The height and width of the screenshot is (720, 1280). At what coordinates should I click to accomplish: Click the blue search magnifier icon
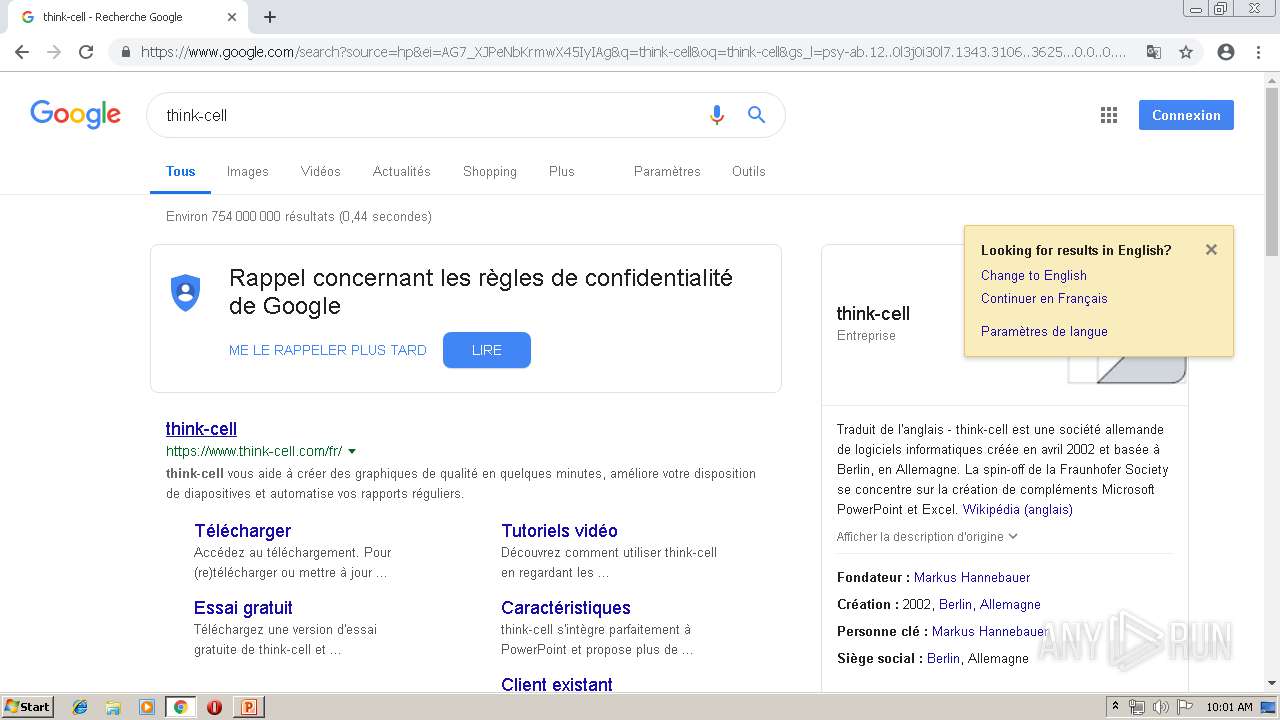[x=757, y=115]
